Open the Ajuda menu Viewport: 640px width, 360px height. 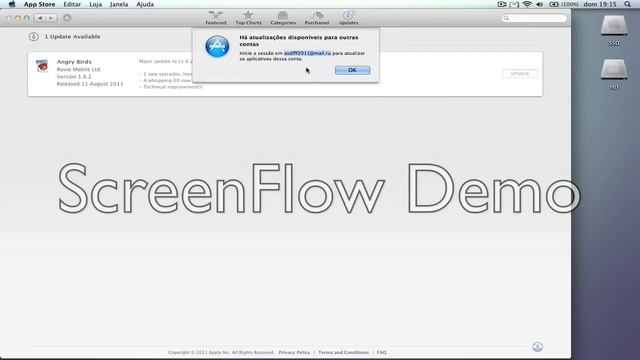(145, 4)
